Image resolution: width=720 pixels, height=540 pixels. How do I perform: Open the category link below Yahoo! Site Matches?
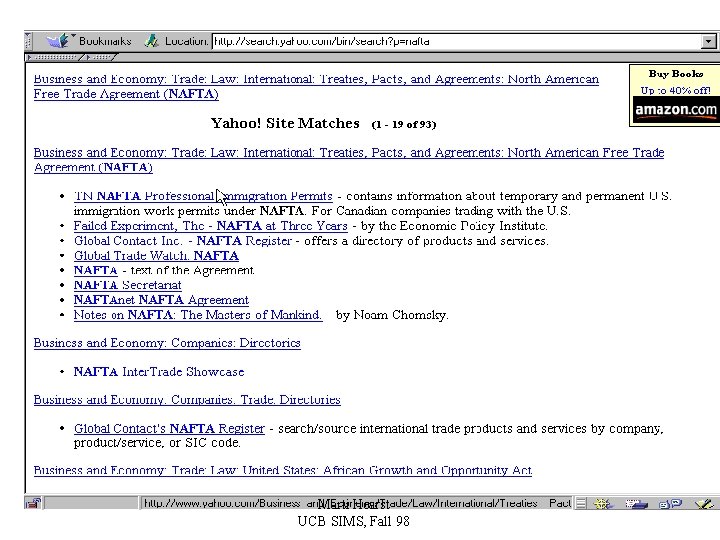(x=349, y=160)
